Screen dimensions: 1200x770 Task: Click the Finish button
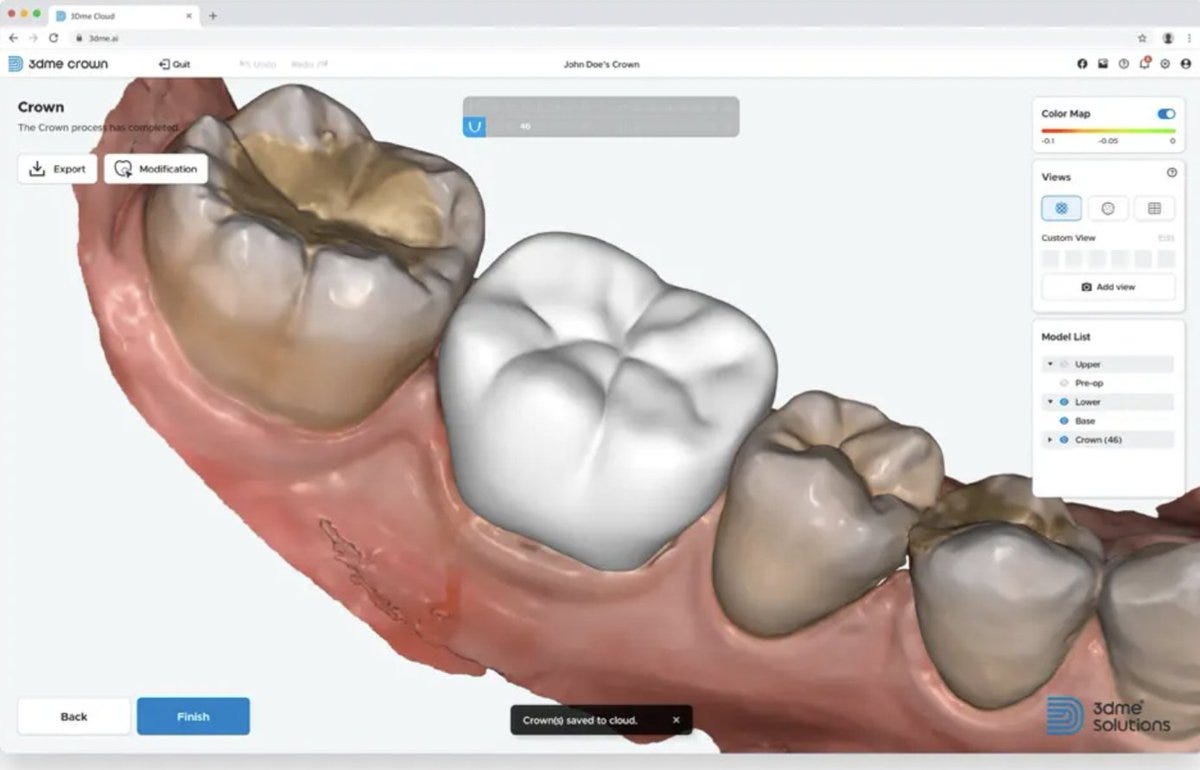pos(193,716)
